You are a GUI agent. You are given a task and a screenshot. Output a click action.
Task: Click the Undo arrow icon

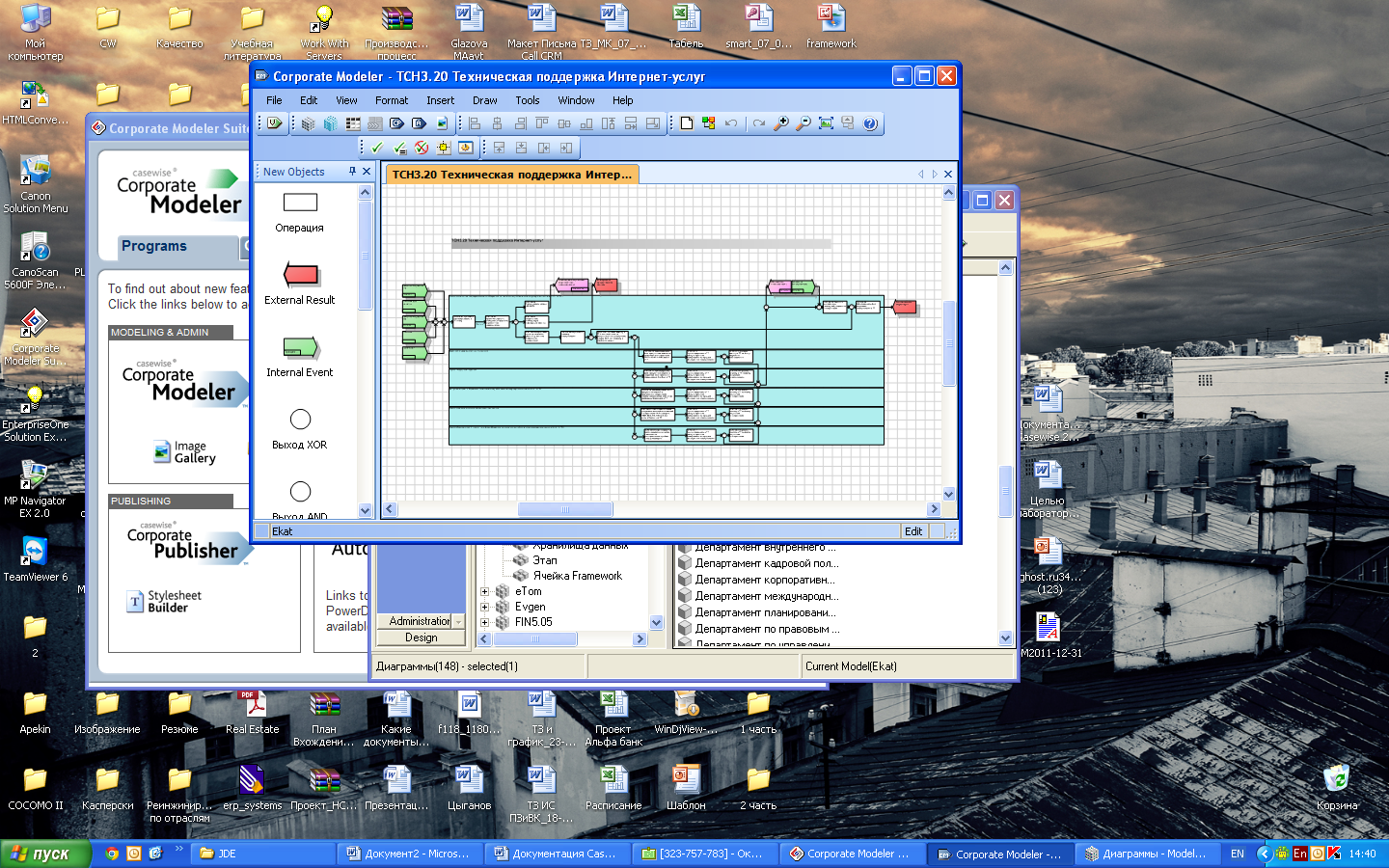point(731,123)
